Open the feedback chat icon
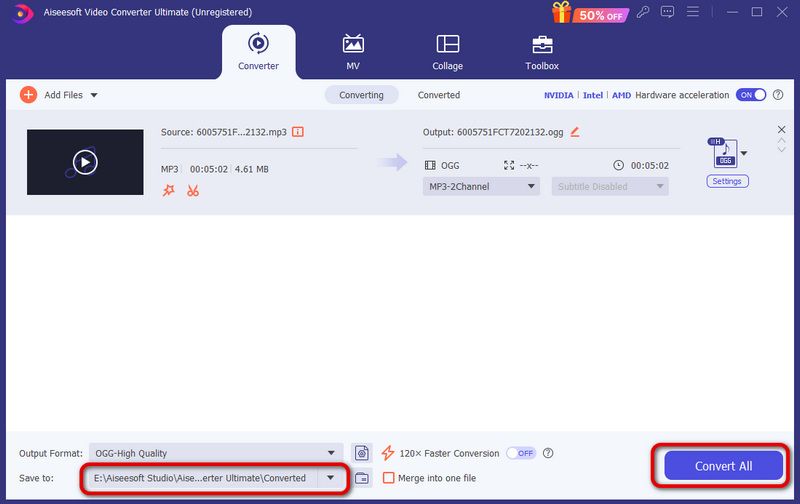The width and height of the screenshot is (800, 504). click(x=667, y=12)
